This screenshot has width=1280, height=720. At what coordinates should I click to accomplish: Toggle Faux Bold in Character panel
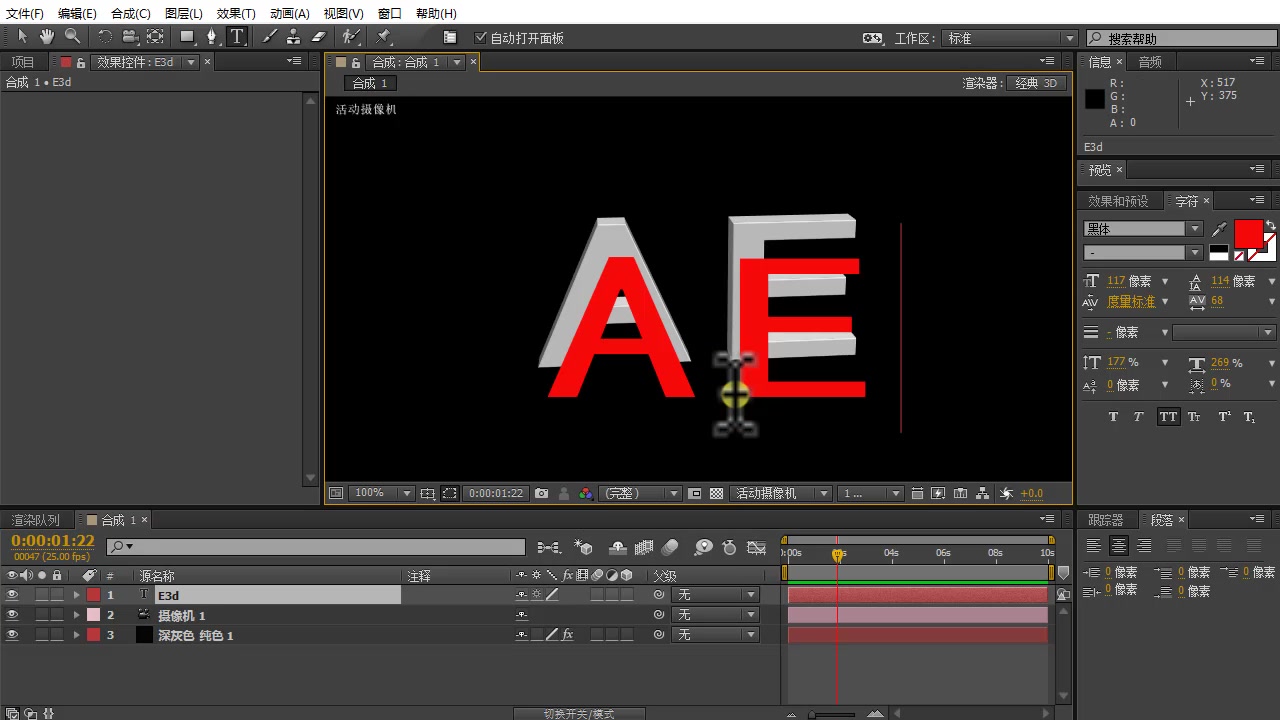(x=1113, y=417)
